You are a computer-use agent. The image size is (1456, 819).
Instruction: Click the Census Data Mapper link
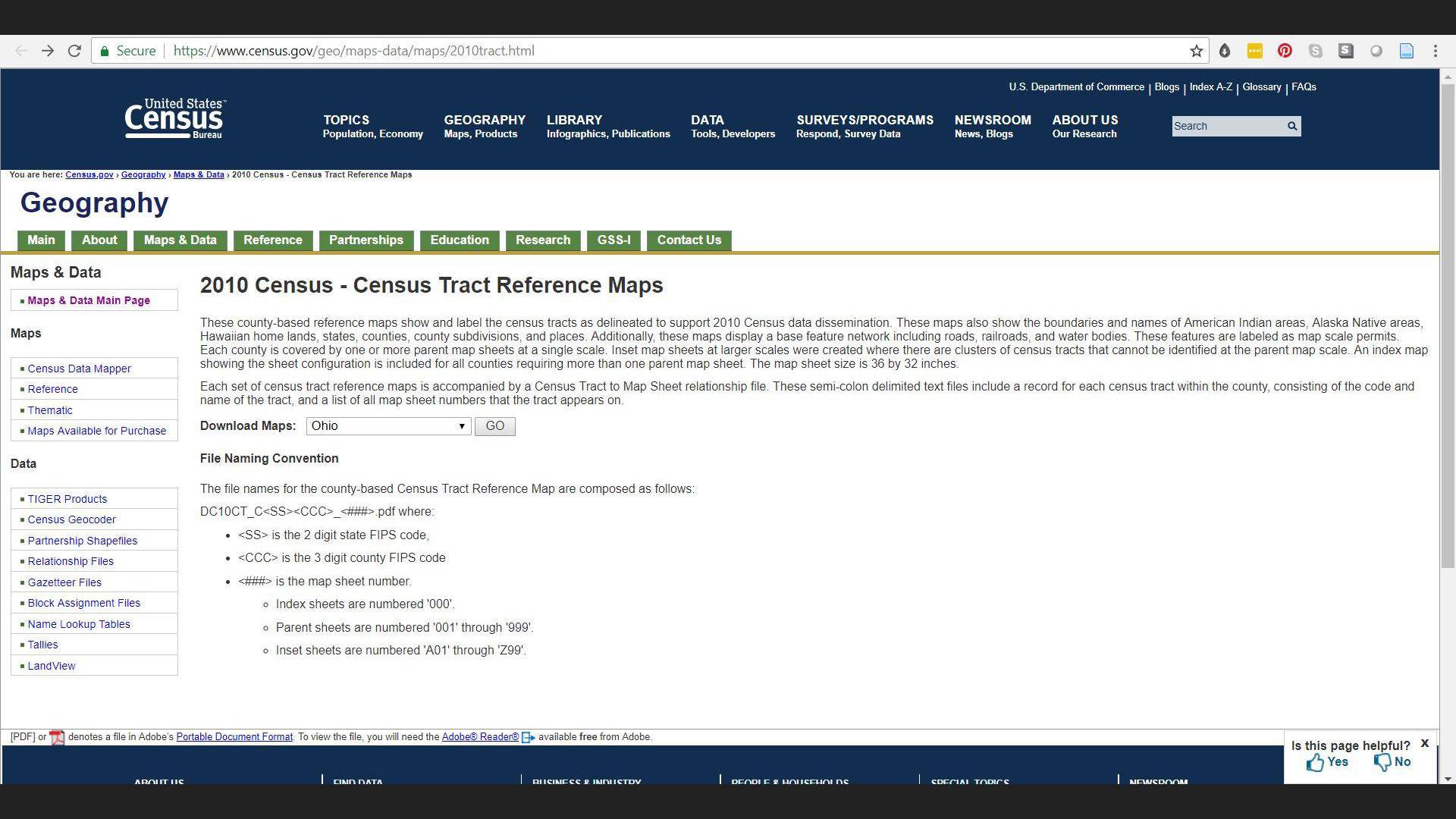[x=79, y=369]
